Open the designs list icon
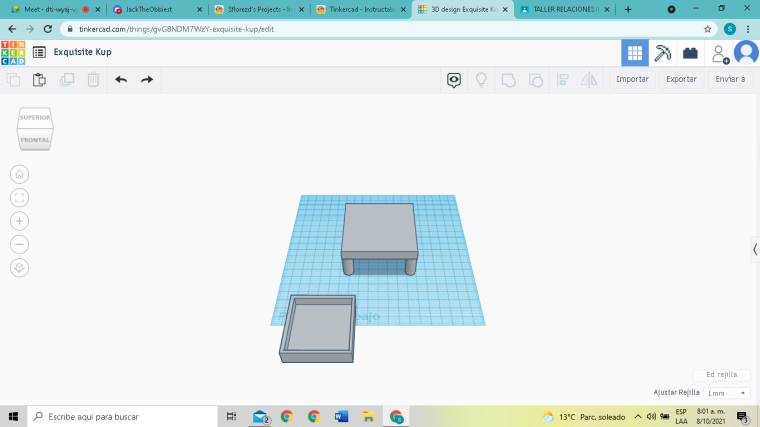The width and height of the screenshot is (760, 427). [39, 52]
